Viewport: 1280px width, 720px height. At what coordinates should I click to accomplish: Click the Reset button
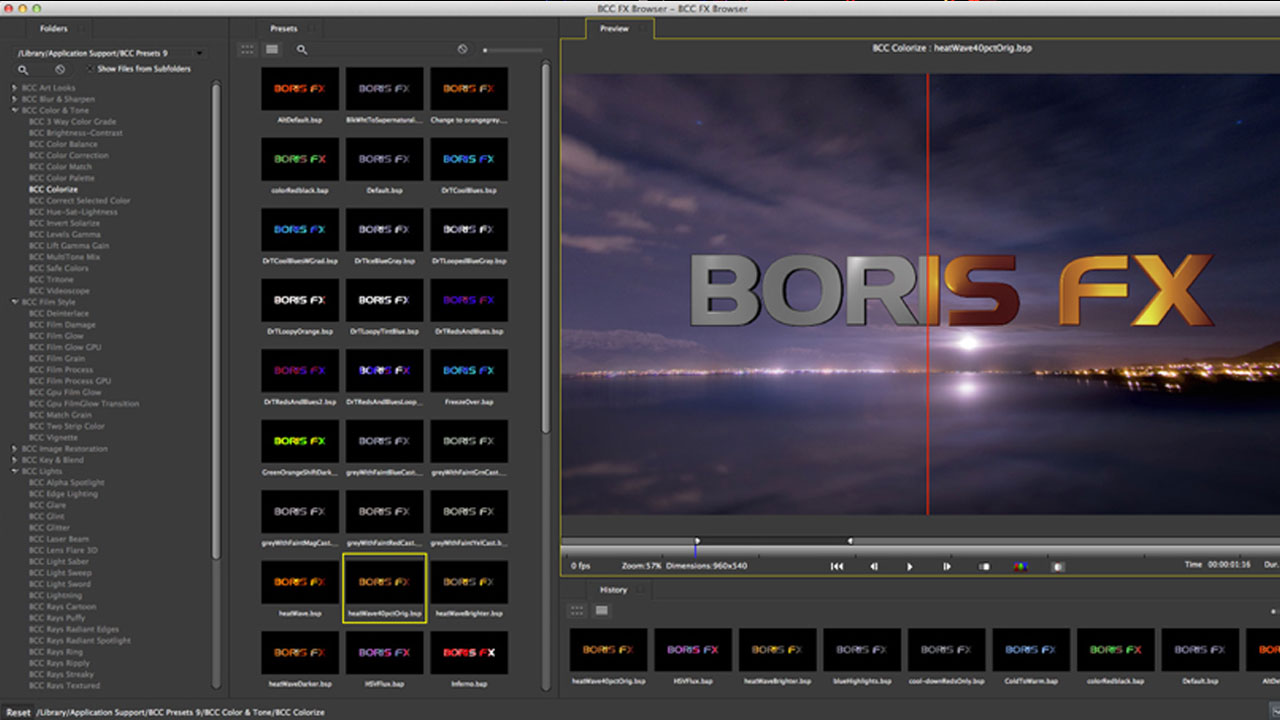(x=18, y=713)
